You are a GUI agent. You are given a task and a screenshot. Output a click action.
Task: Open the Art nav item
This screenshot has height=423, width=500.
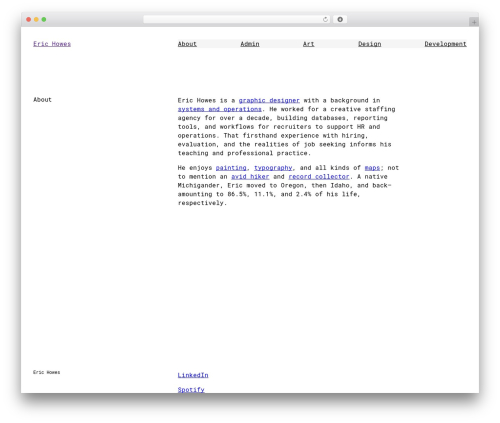pyautogui.click(x=308, y=44)
